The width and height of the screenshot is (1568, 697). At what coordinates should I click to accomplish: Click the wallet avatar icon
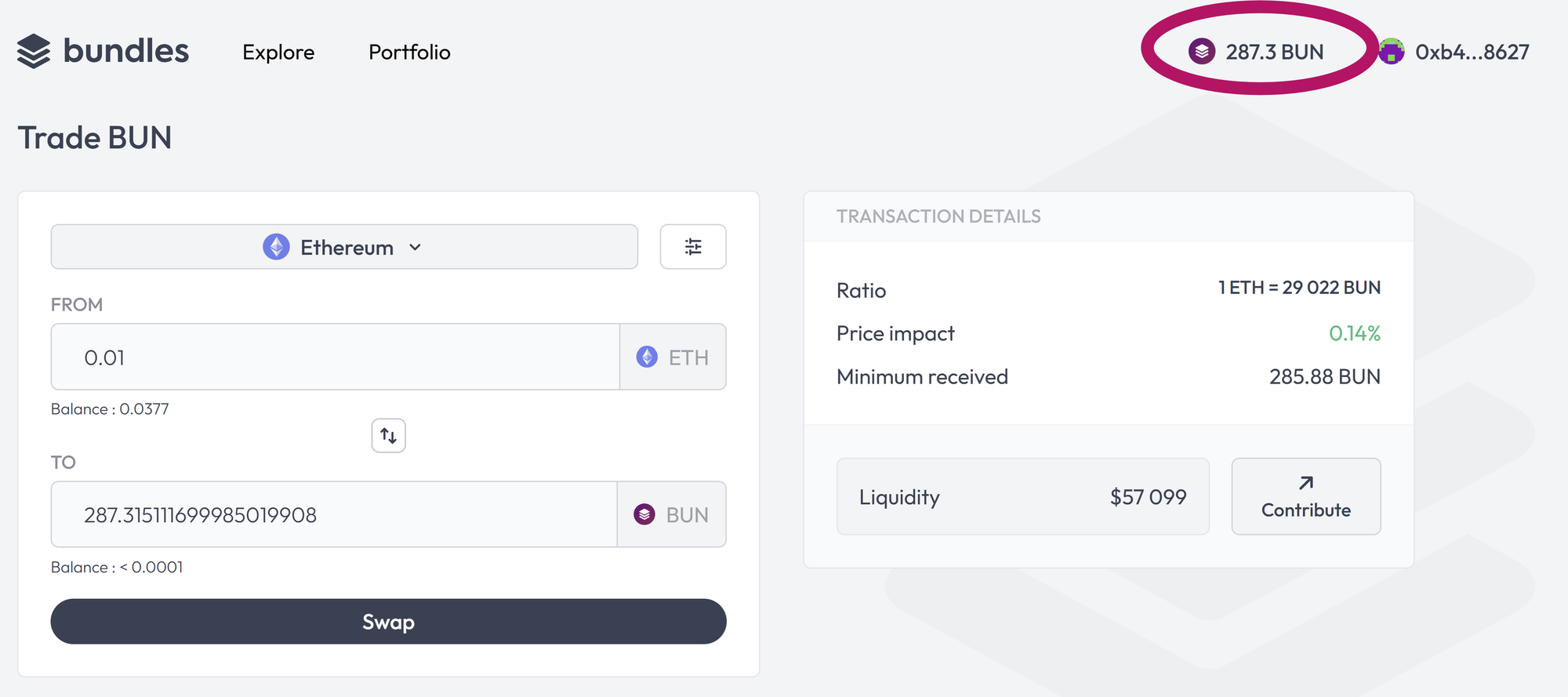point(1392,52)
